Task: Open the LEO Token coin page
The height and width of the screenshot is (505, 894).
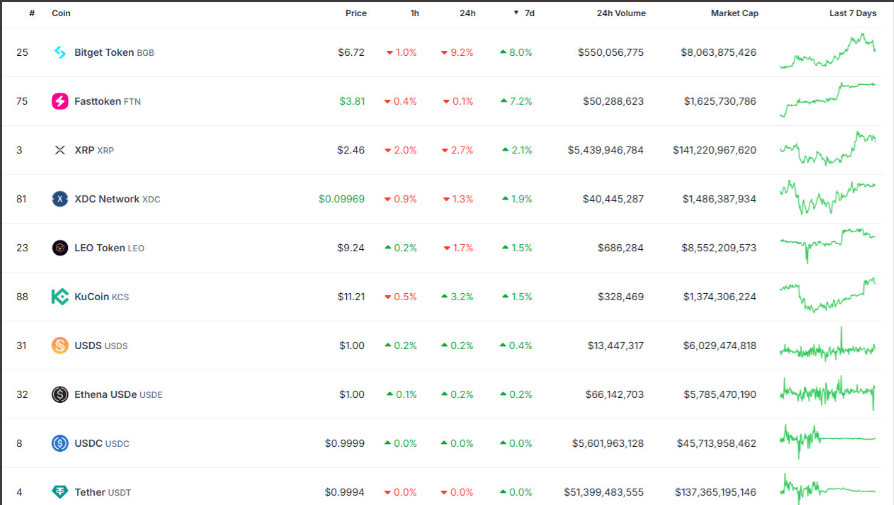Action: click(x=109, y=248)
